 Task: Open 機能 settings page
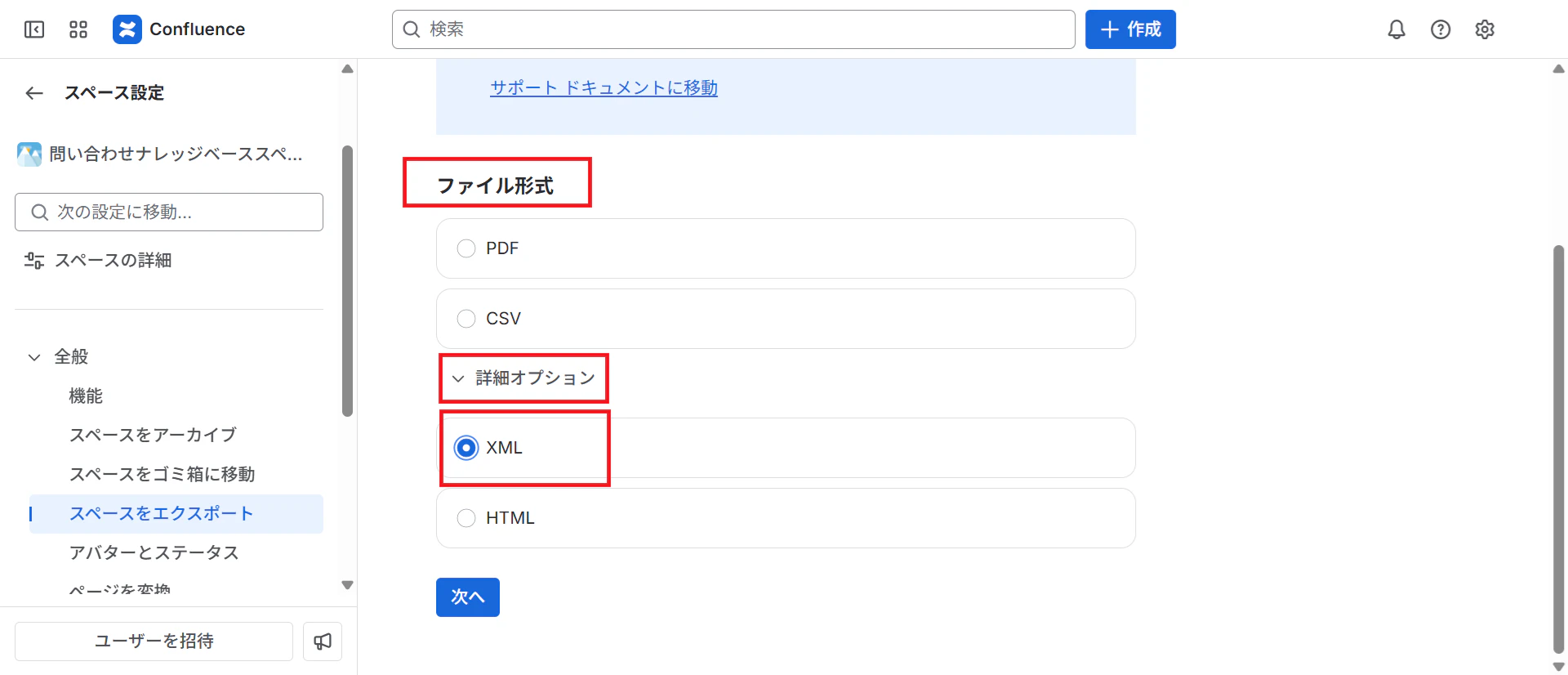pos(86,396)
